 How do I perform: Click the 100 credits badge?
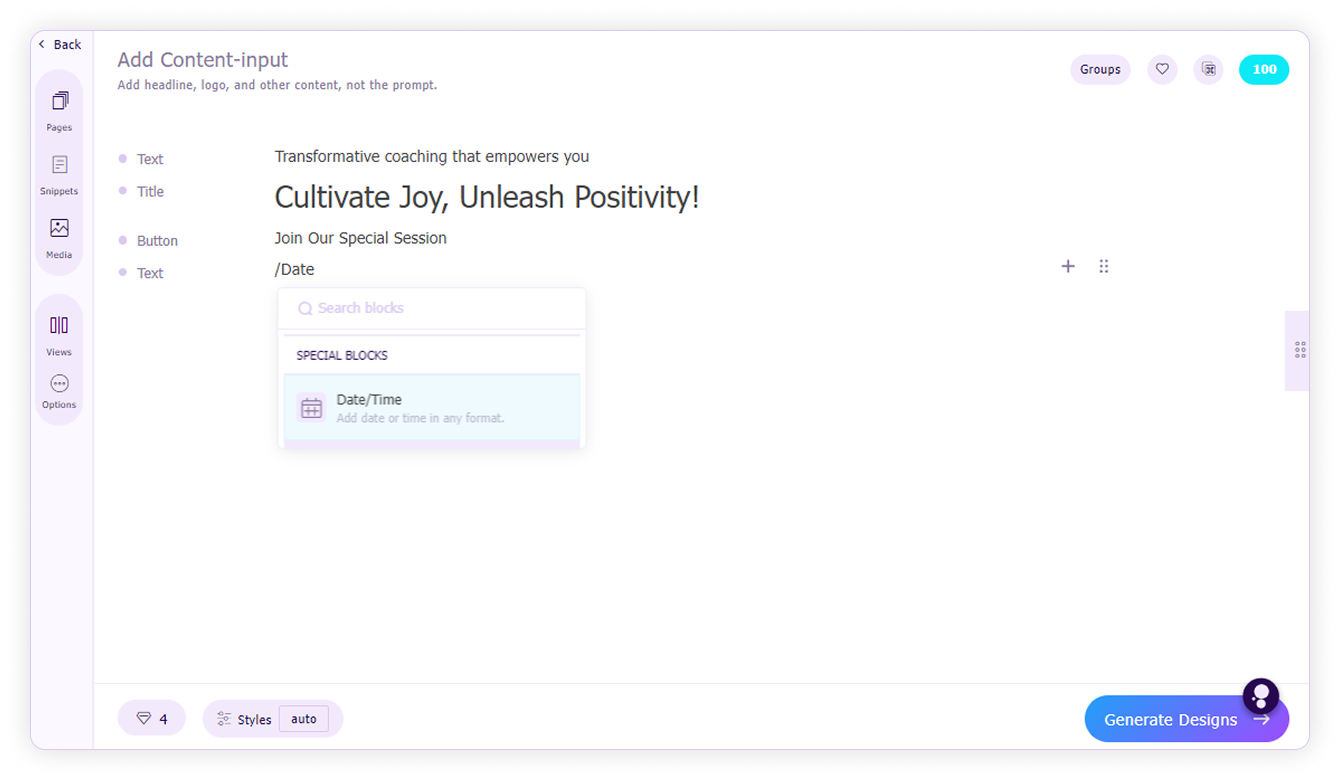pos(1264,70)
